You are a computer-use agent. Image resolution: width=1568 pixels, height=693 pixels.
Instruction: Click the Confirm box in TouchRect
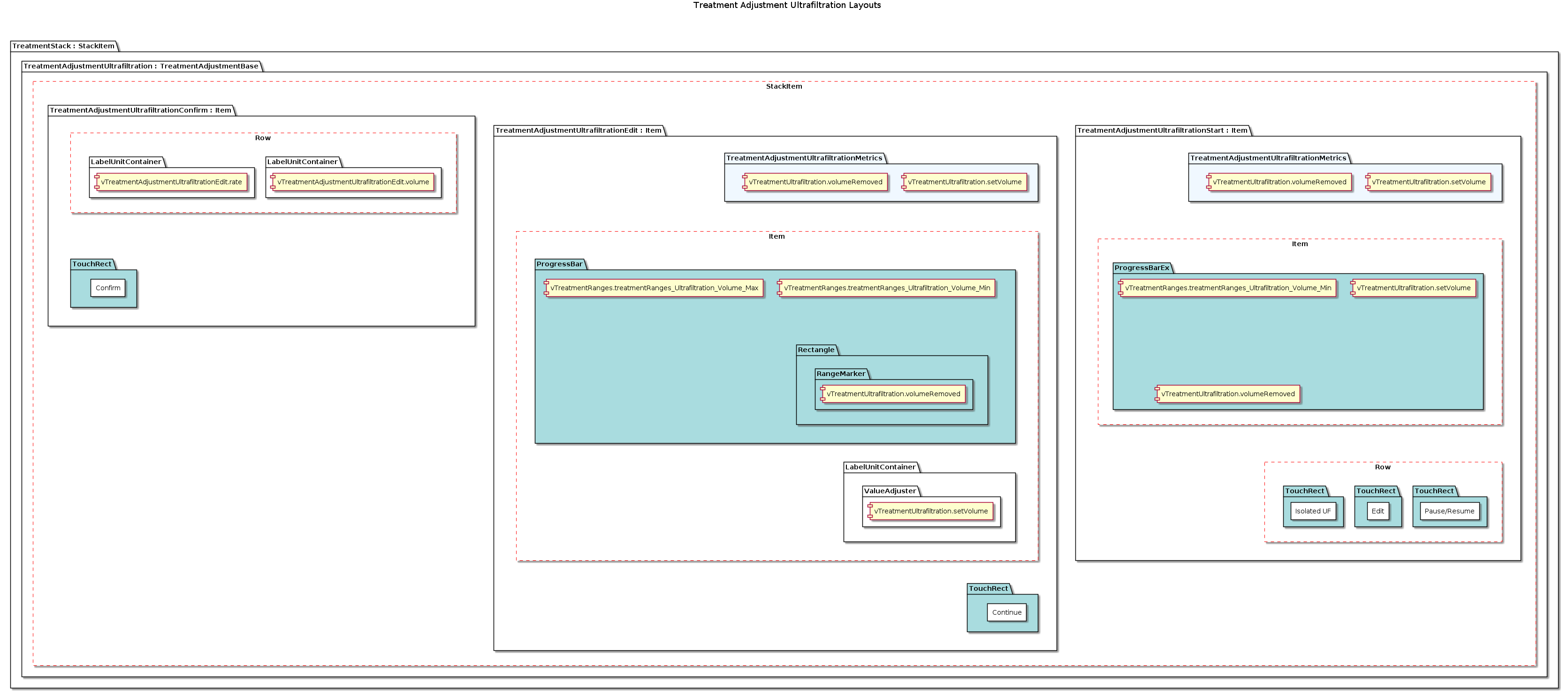[108, 288]
